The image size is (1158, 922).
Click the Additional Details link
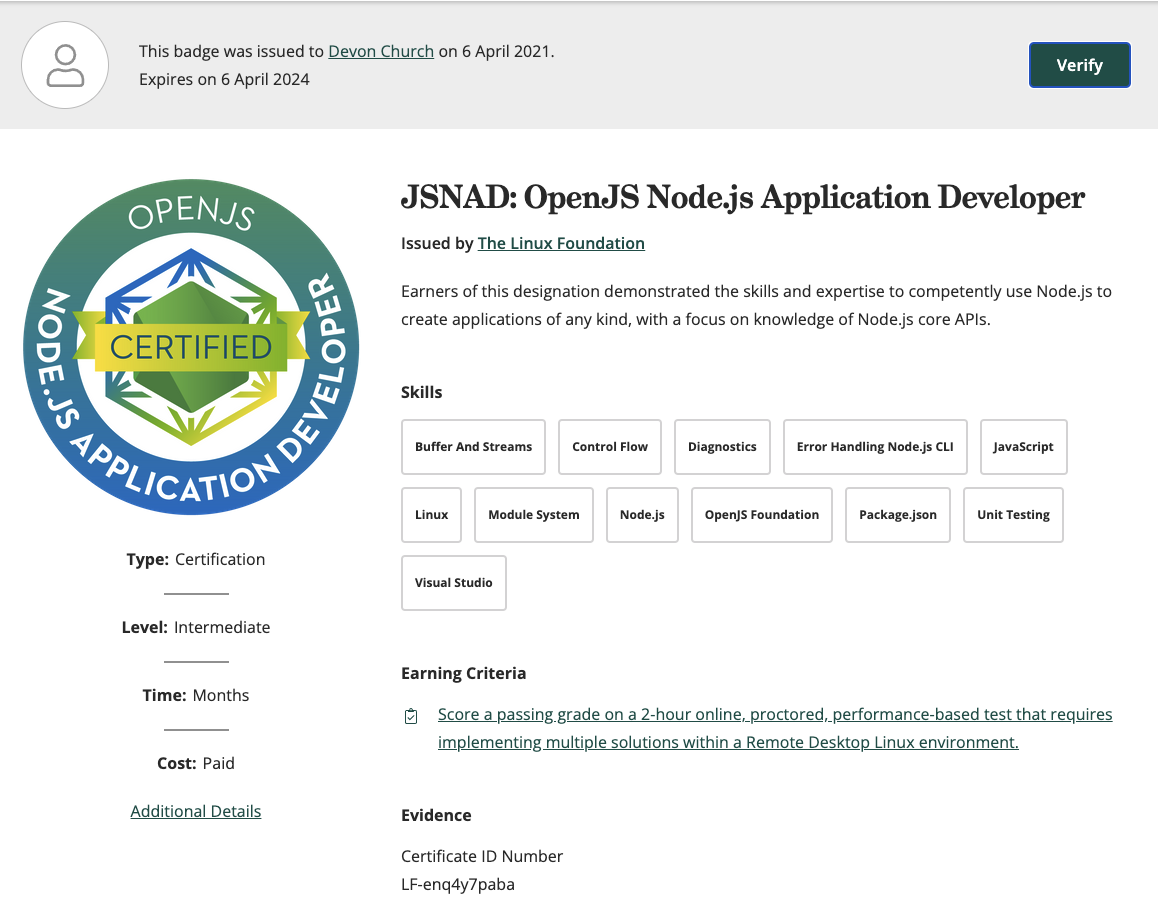[195, 810]
